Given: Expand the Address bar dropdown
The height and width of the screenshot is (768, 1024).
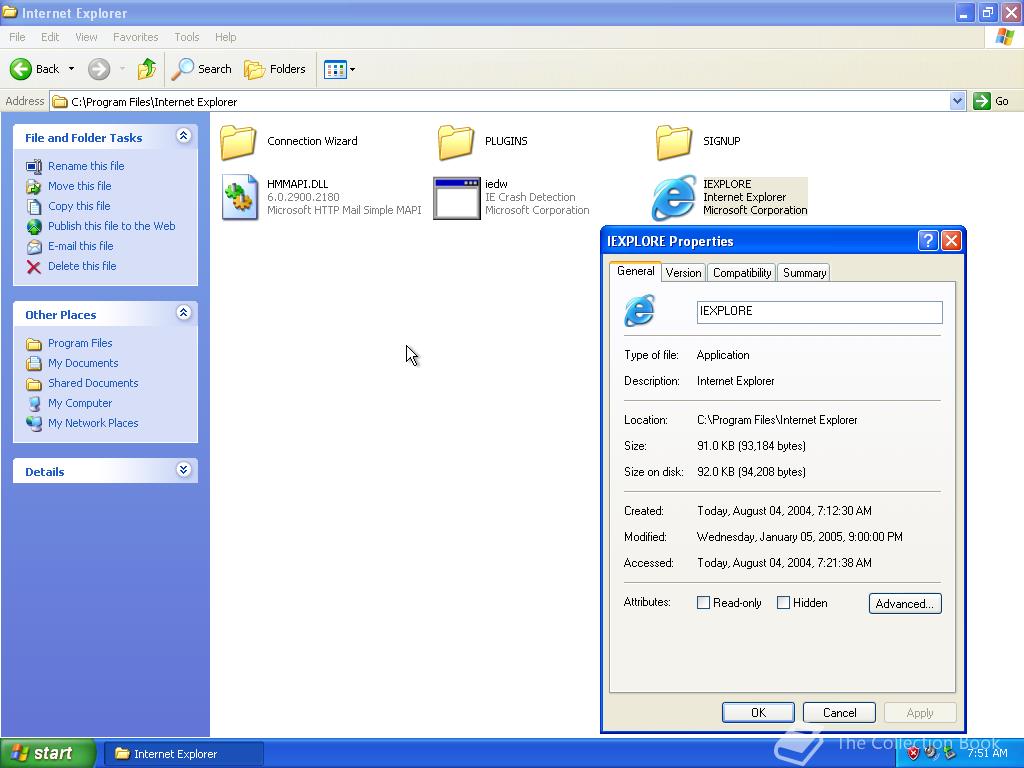Looking at the screenshot, I should tap(957, 101).
